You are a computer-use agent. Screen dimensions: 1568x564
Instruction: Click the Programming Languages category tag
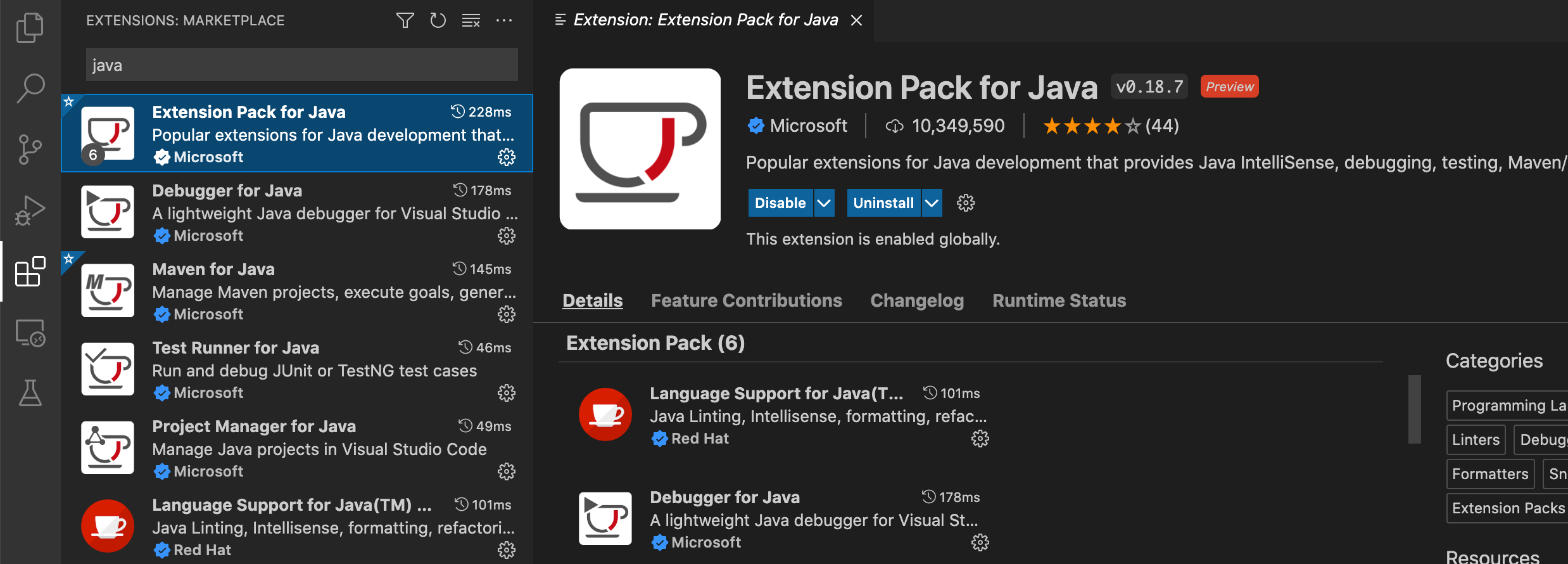(1508, 406)
